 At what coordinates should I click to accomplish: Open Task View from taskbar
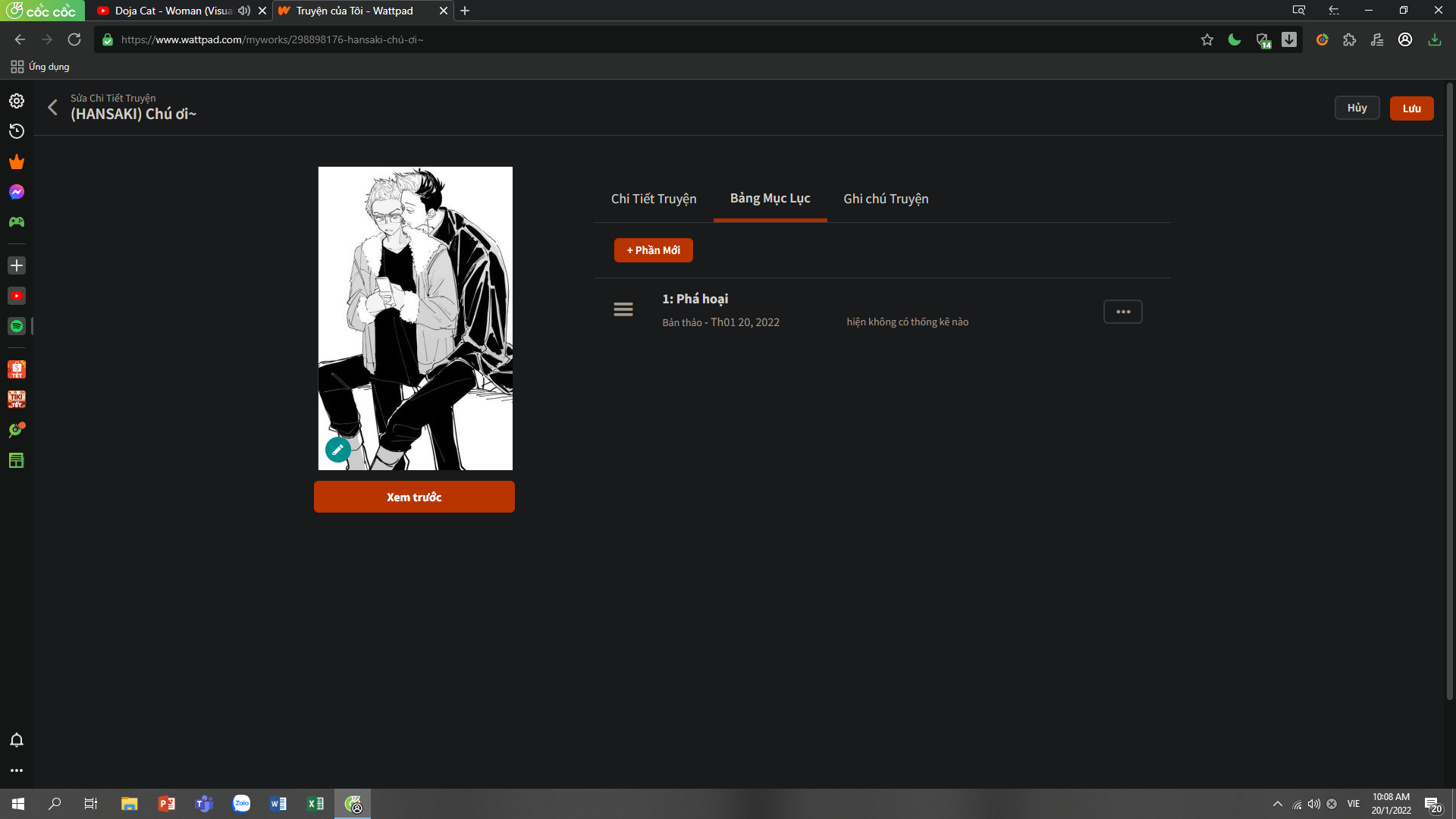coord(91,804)
